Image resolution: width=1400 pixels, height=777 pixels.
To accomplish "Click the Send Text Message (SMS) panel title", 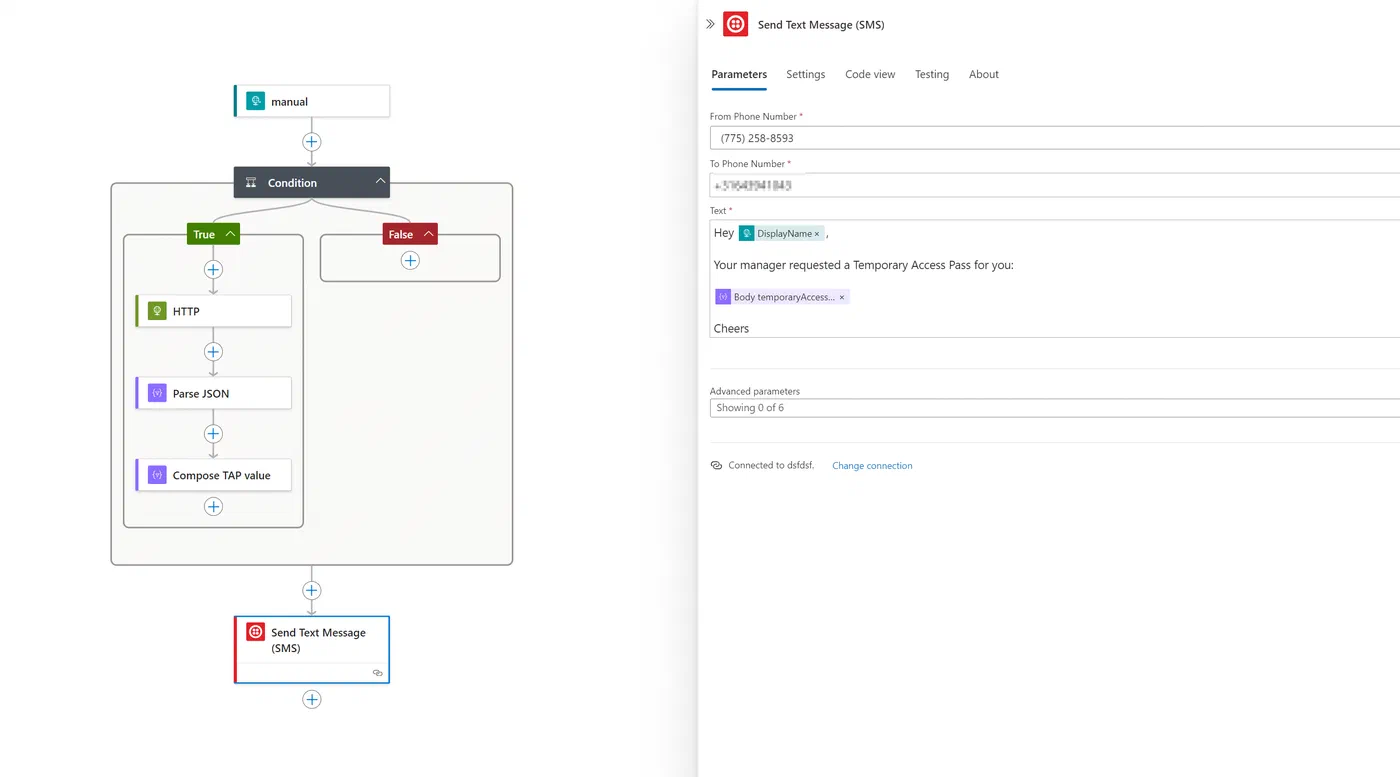I will pos(821,24).
